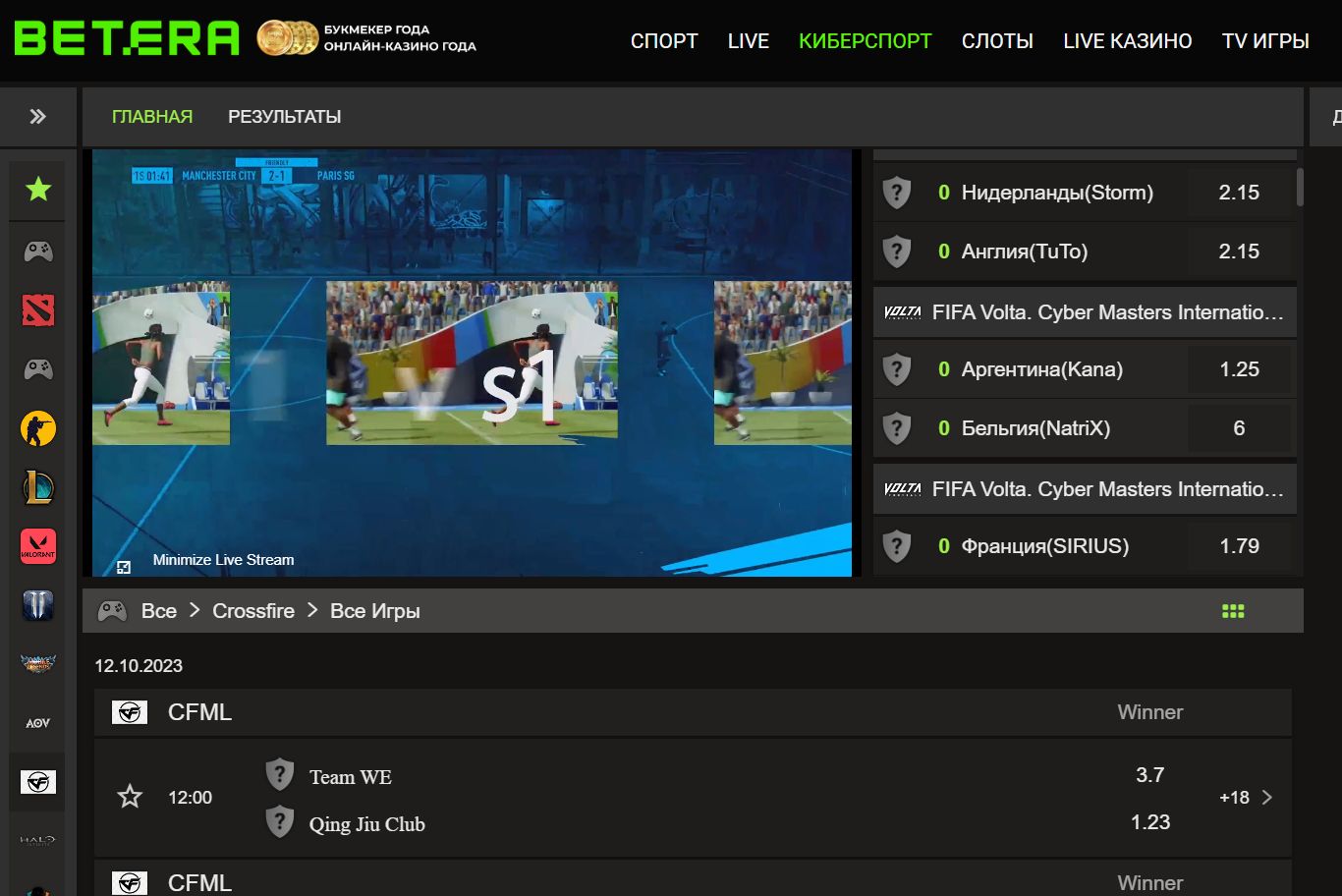Click the BETERA logo
This screenshot has width=1342, height=896.
(x=127, y=38)
